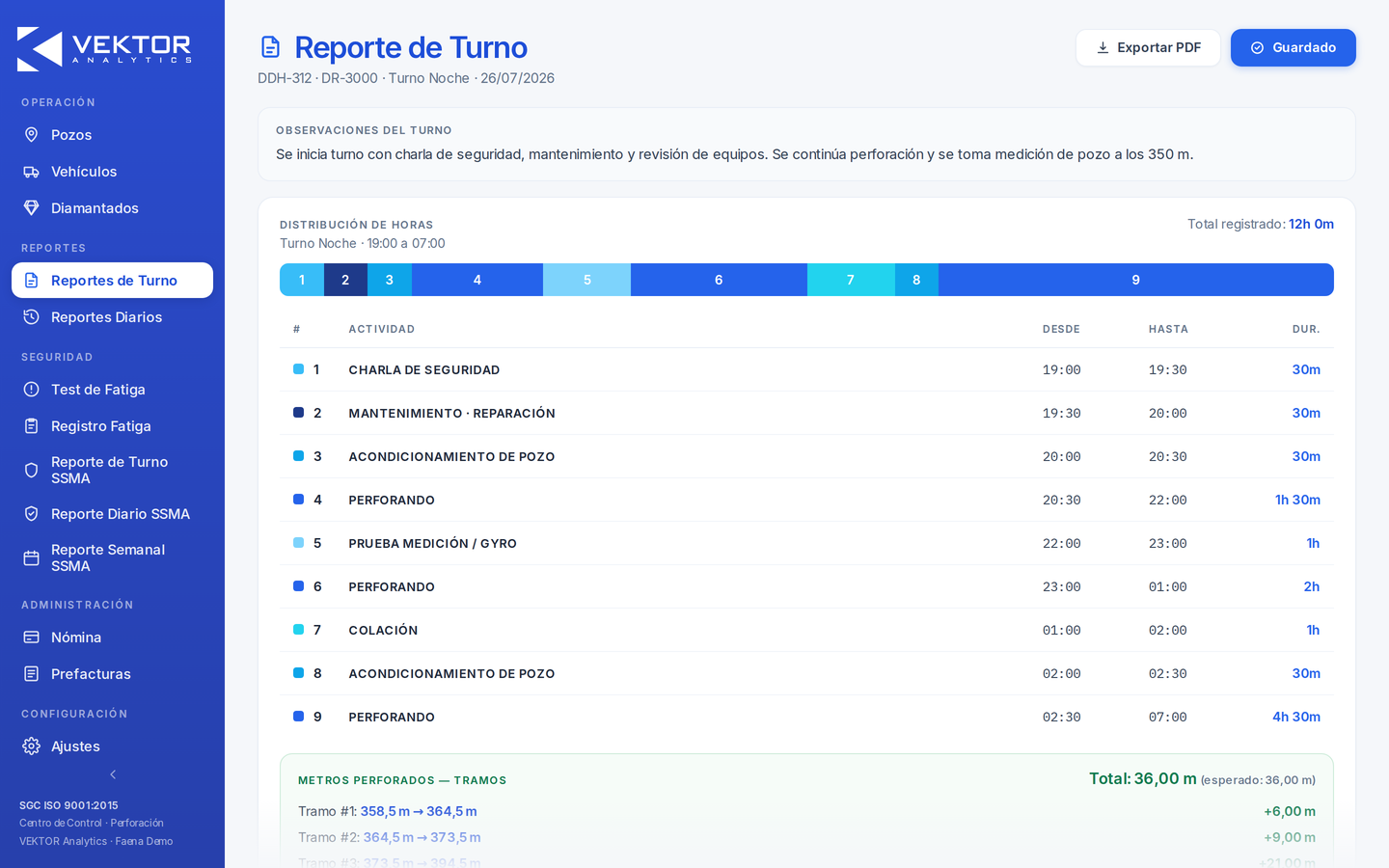1389x868 pixels.
Task: Click the Reportes Diarios history icon
Action: pyautogui.click(x=31, y=317)
